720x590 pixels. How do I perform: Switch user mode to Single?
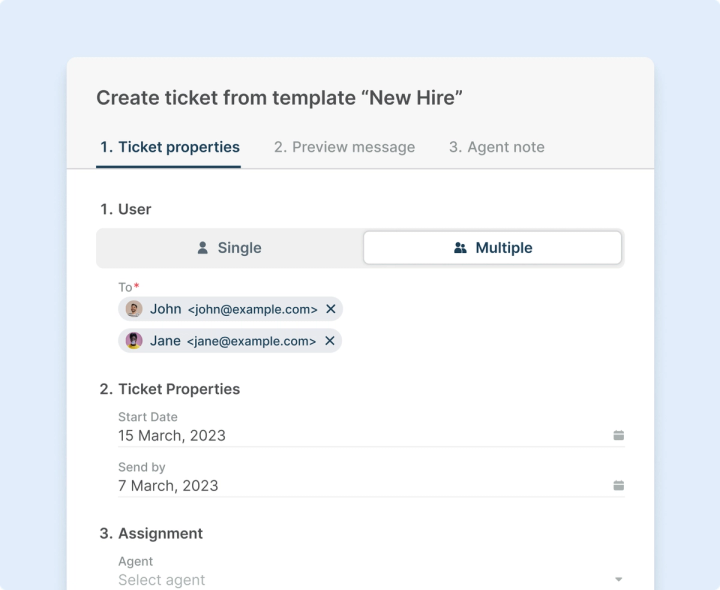(230, 248)
